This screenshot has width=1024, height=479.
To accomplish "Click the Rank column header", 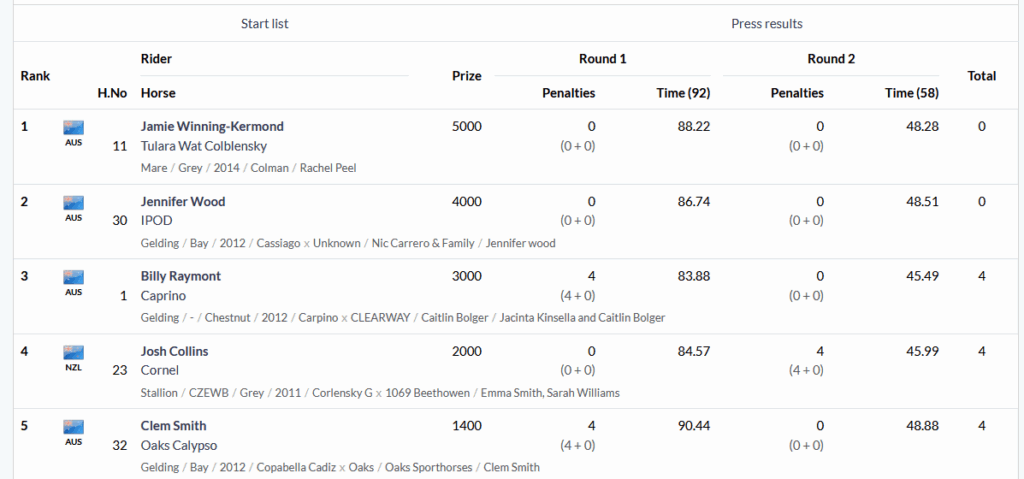I will [35, 76].
